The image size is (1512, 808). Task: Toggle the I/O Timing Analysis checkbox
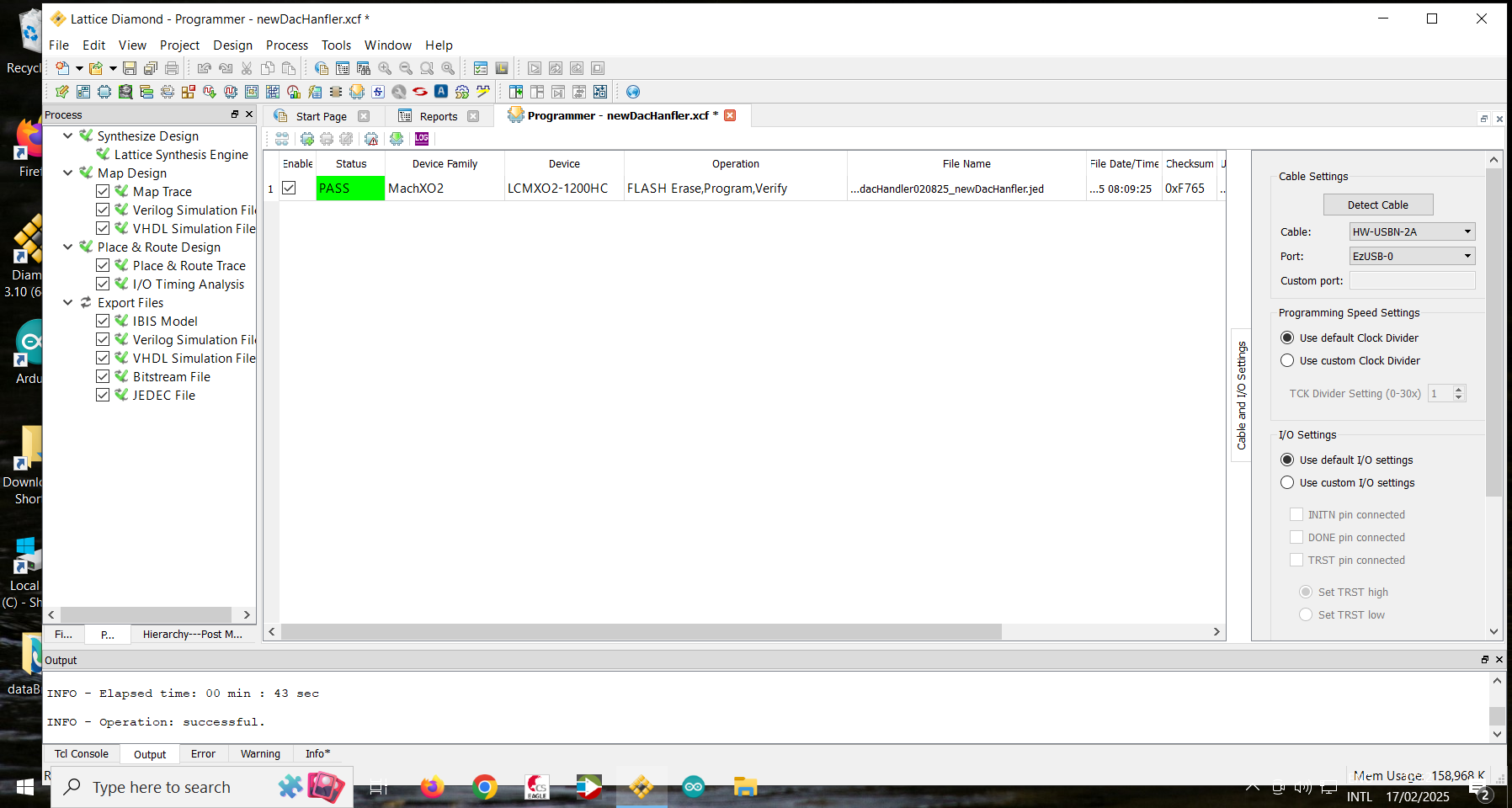103,284
